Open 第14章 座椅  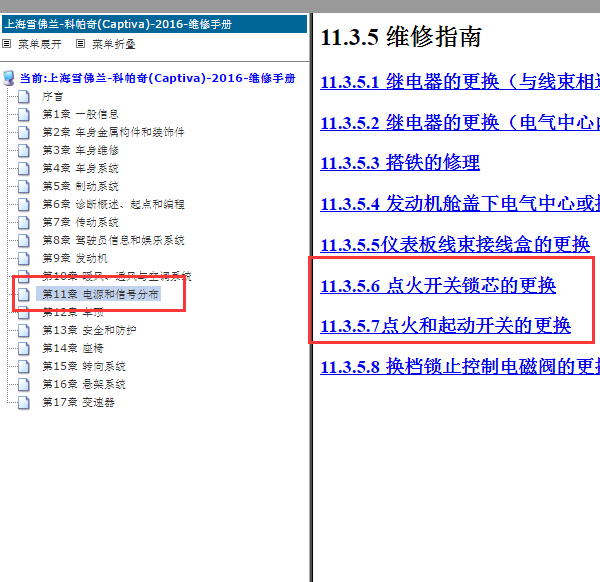(x=73, y=348)
